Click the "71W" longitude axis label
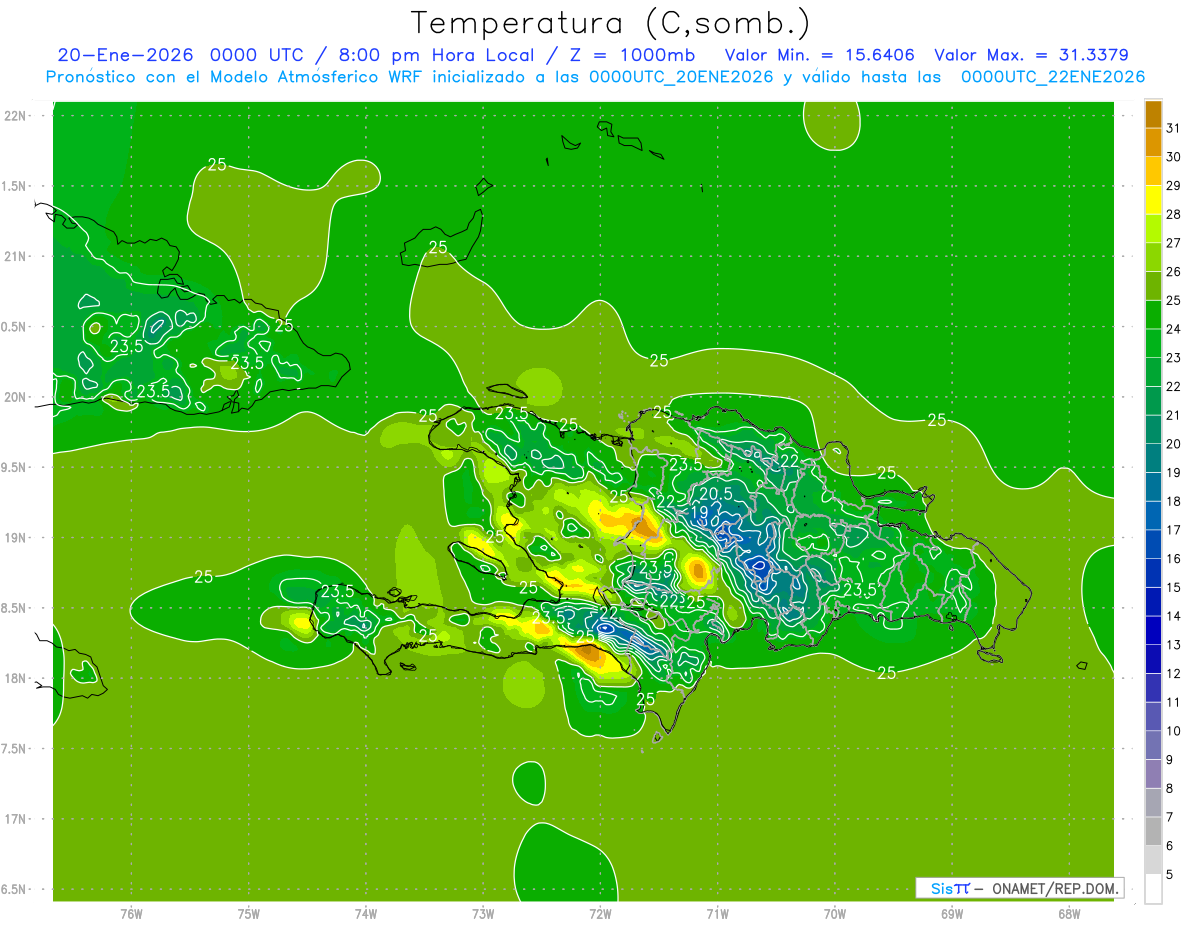Image resolution: width=1200 pixels, height=927 pixels. coord(717,913)
